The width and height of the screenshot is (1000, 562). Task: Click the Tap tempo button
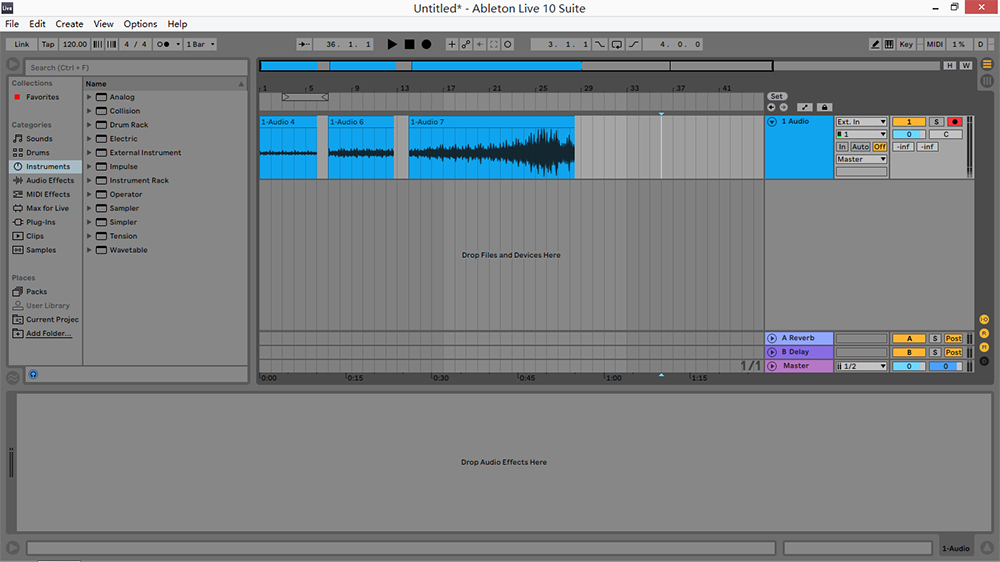[x=48, y=44]
